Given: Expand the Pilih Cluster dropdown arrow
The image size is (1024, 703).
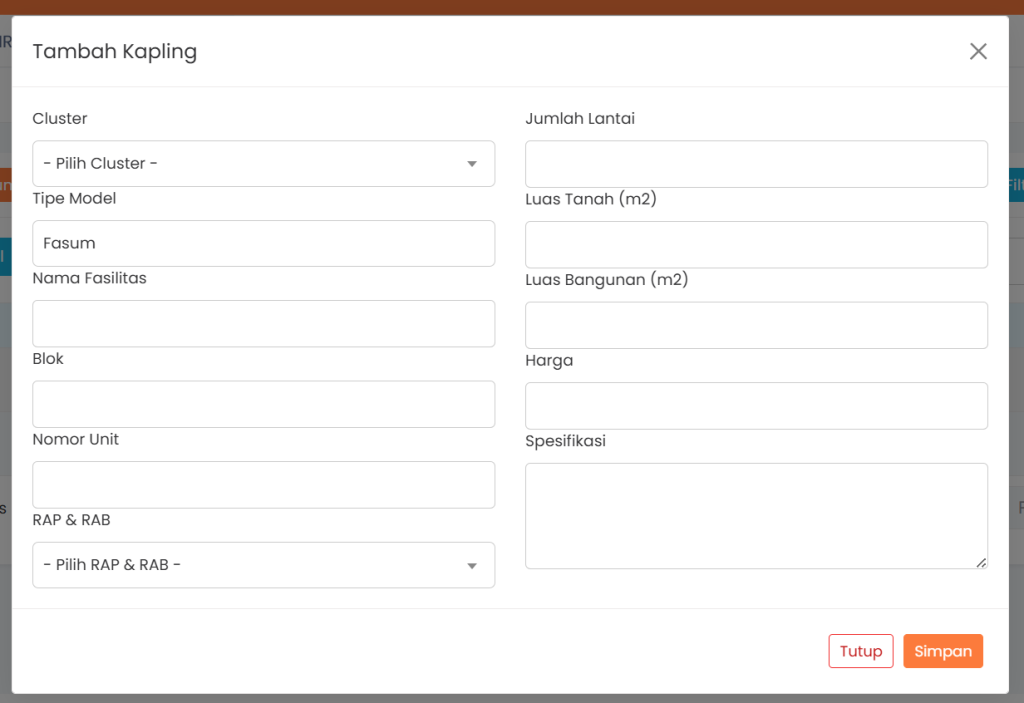Looking at the screenshot, I should (x=472, y=164).
